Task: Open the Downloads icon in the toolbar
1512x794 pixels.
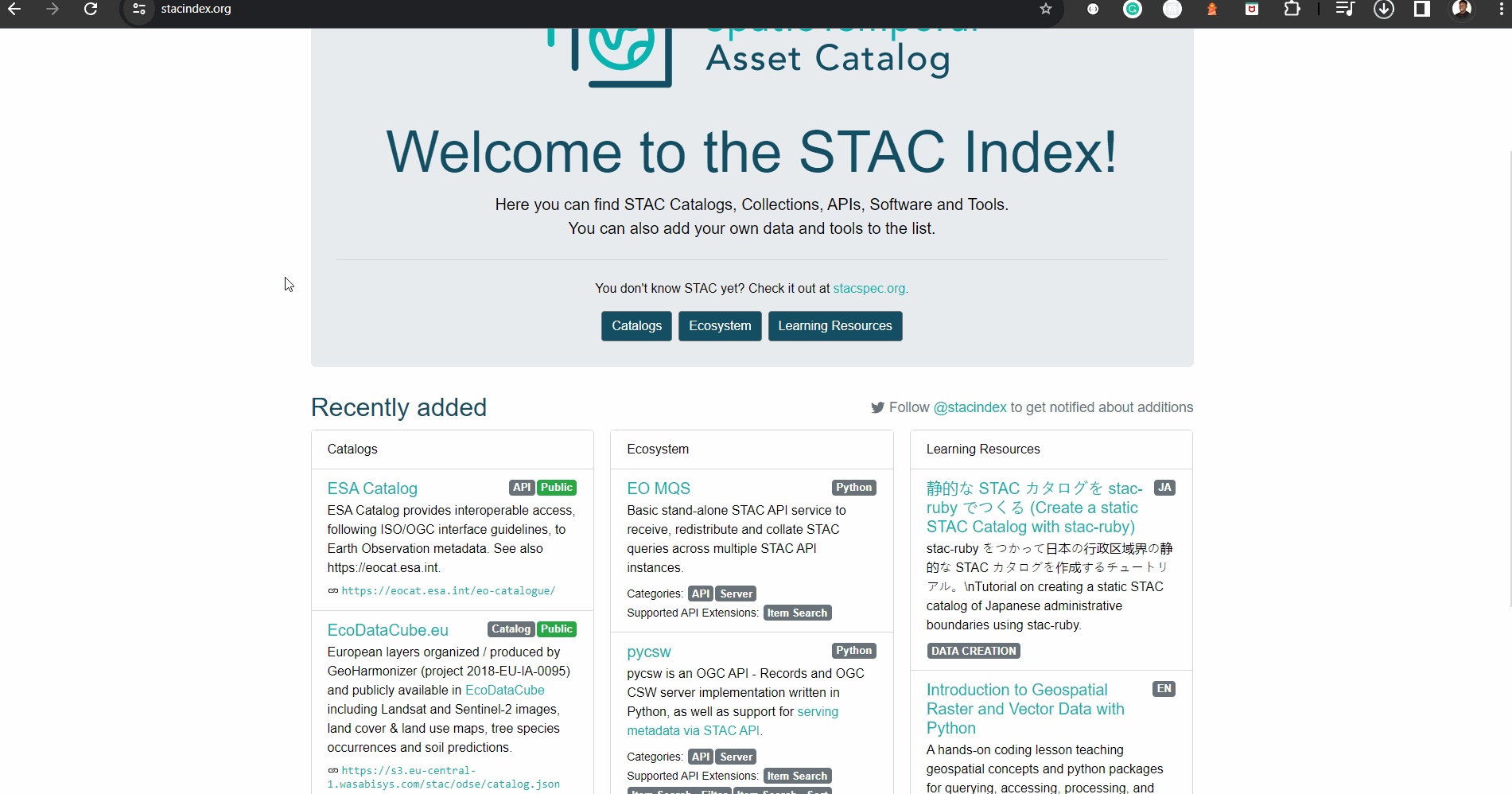Action: tap(1384, 10)
